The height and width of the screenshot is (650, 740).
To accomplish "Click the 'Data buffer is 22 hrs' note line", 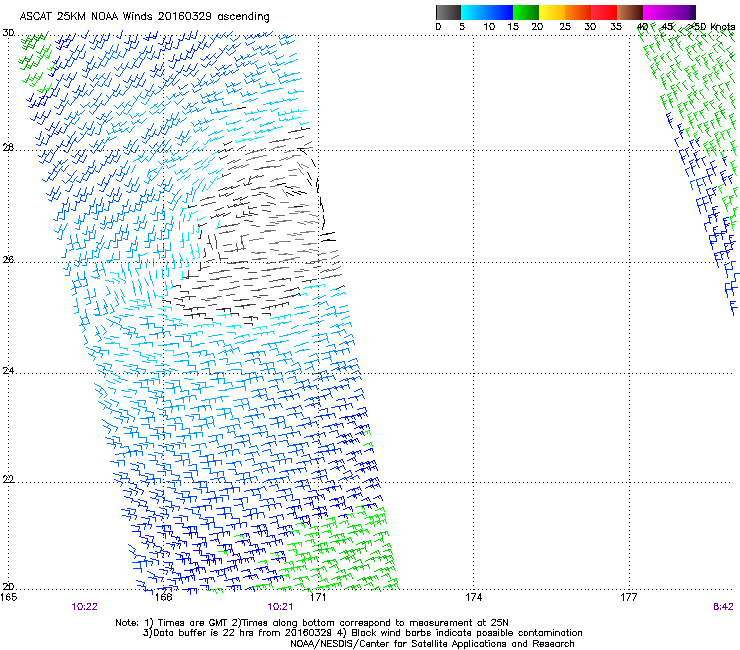I will coord(362,633).
